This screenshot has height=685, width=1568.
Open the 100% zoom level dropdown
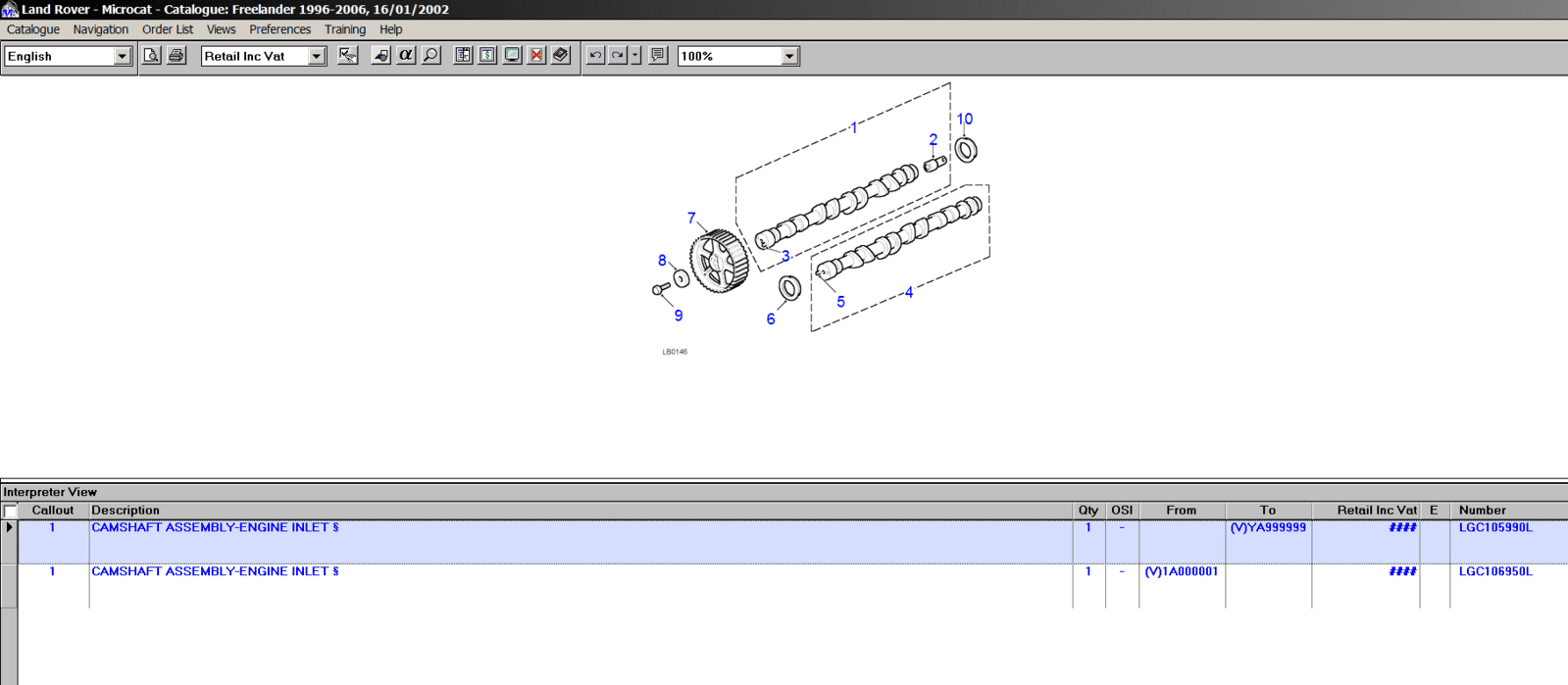789,57
